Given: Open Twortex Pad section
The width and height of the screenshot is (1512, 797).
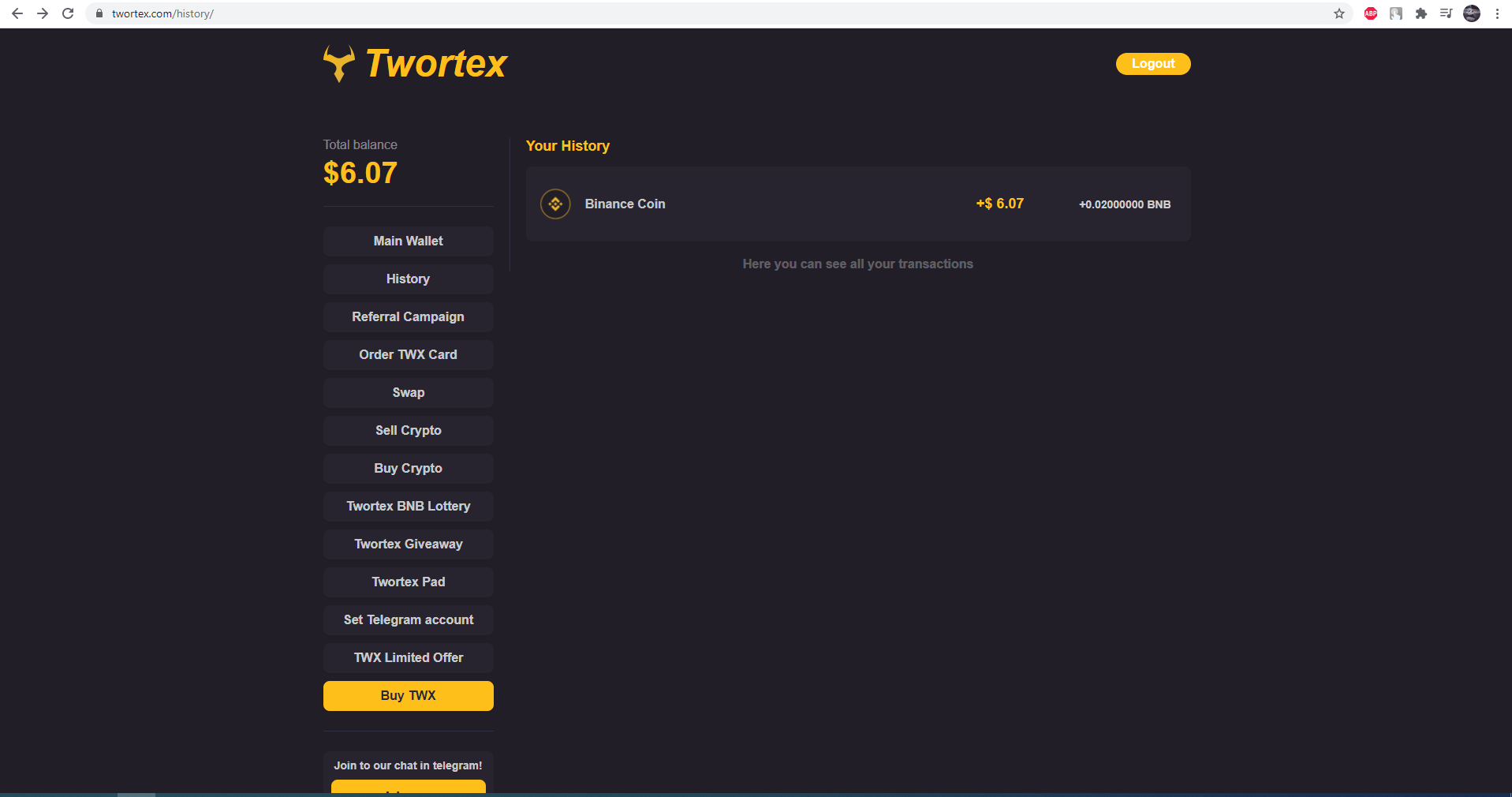Looking at the screenshot, I should 409,582.
